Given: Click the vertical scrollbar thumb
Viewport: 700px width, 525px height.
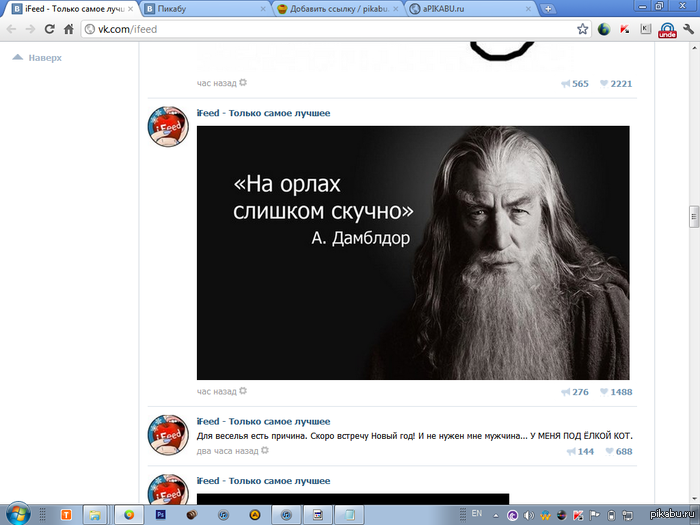Looking at the screenshot, I should 694,217.
